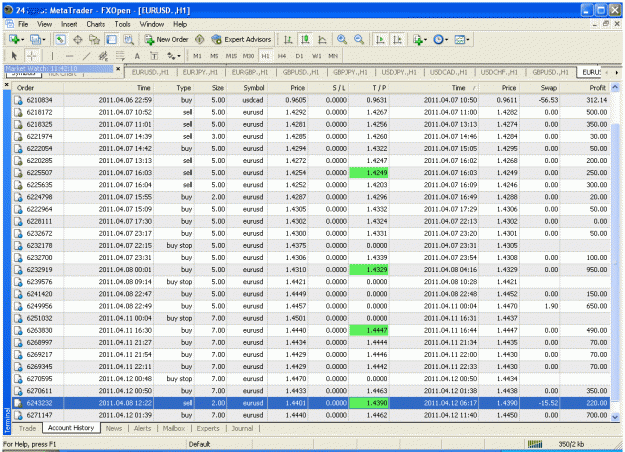Click the Zoom Out magnifier

pos(359,39)
